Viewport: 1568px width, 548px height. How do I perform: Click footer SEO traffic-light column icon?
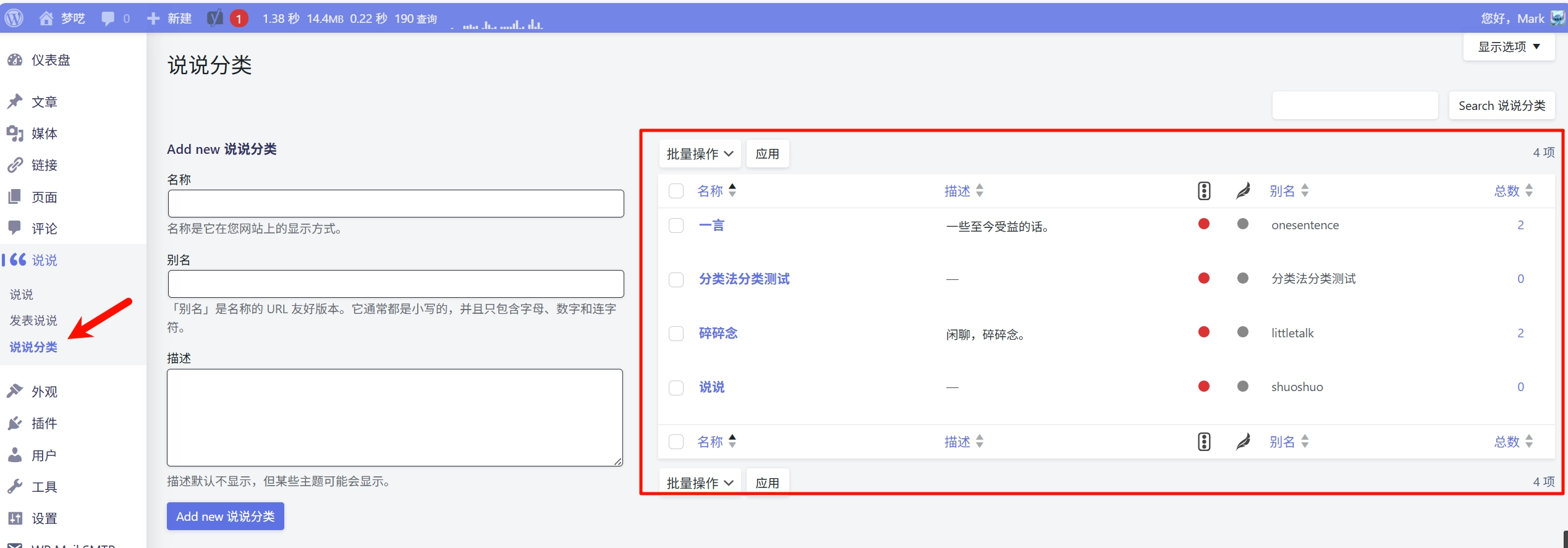pos(1204,442)
